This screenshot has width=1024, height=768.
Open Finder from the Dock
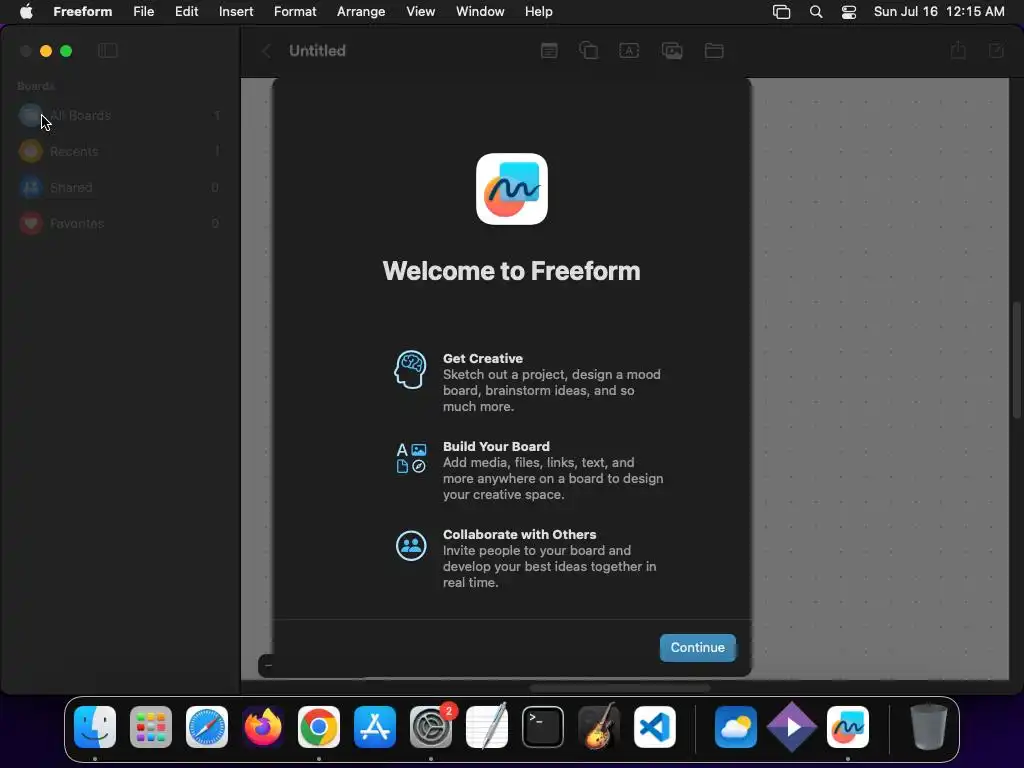coord(95,727)
